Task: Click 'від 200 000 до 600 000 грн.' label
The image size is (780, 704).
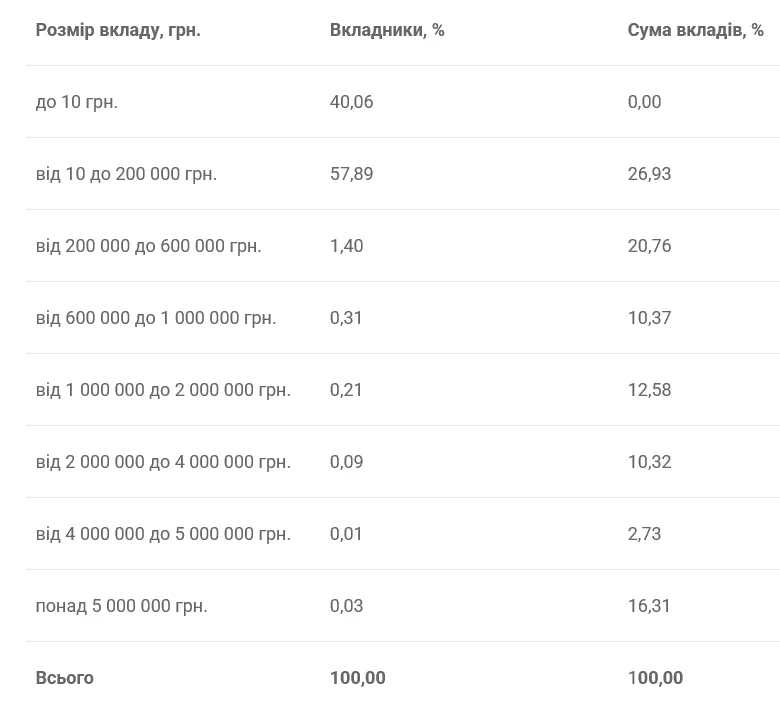Action: click(148, 246)
